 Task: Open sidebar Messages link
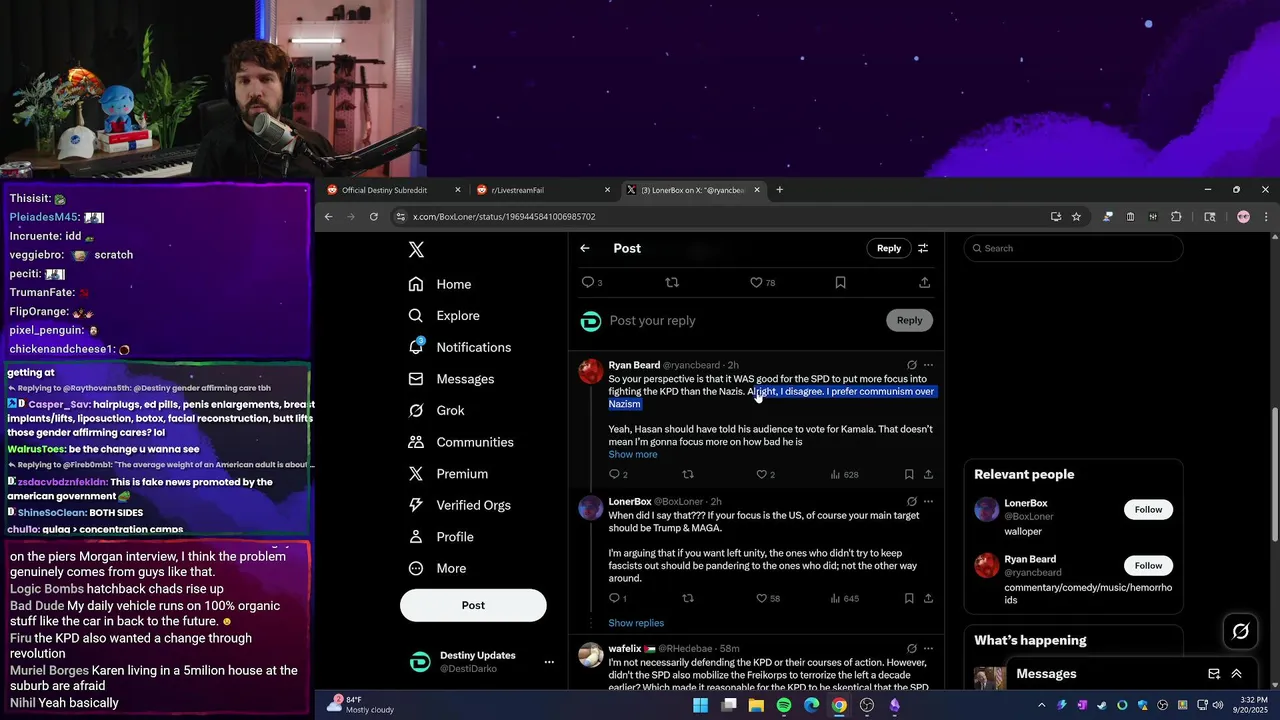click(x=452, y=379)
